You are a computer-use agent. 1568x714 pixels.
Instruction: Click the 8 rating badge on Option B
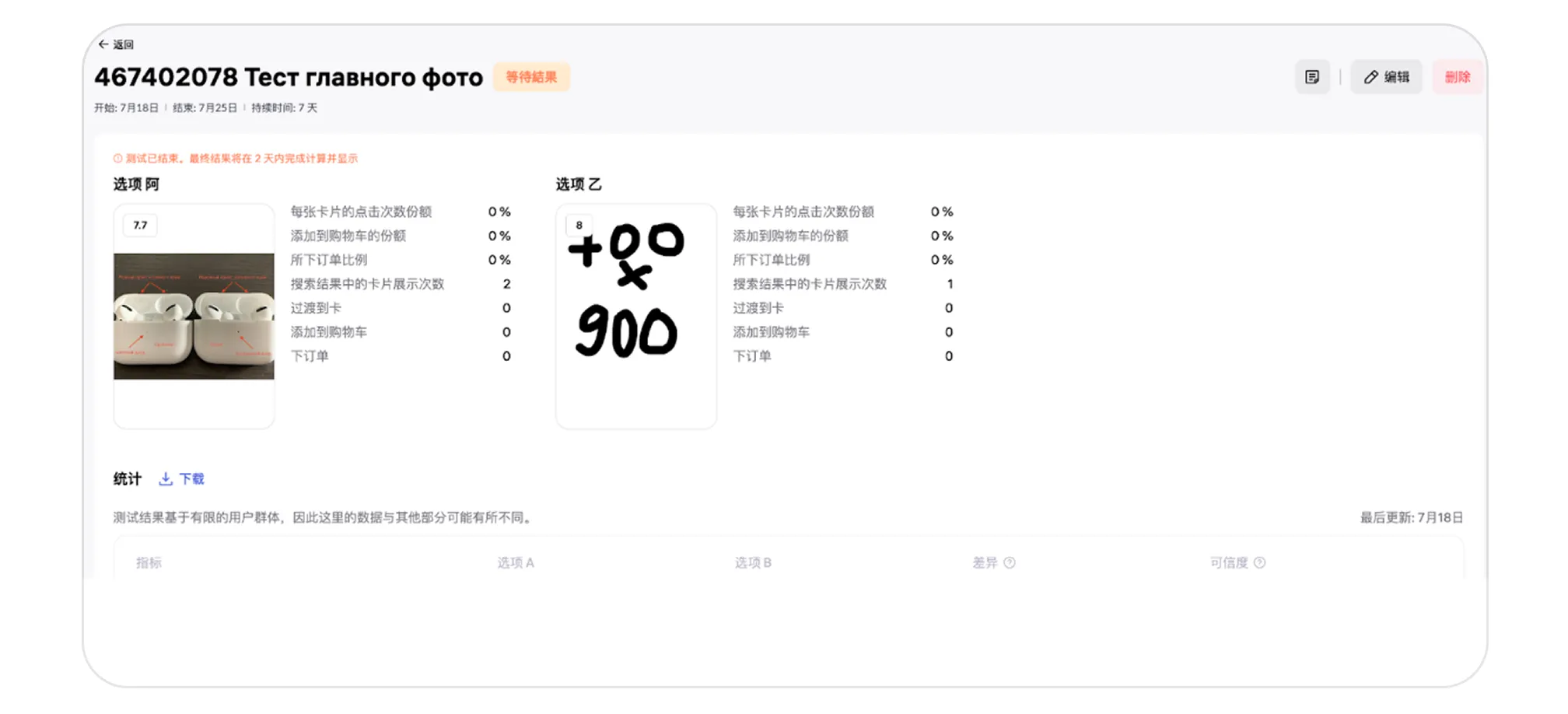(x=579, y=226)
